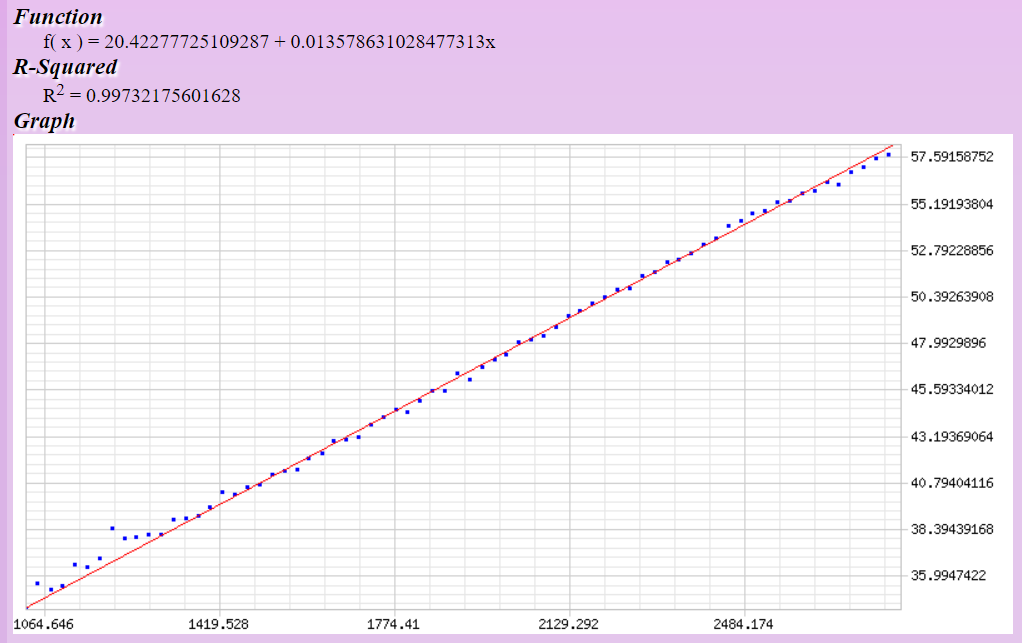The width and height of the screenshot is (1022, 643).
Task: Click the R-Squared heading
Action: point(65,68)
